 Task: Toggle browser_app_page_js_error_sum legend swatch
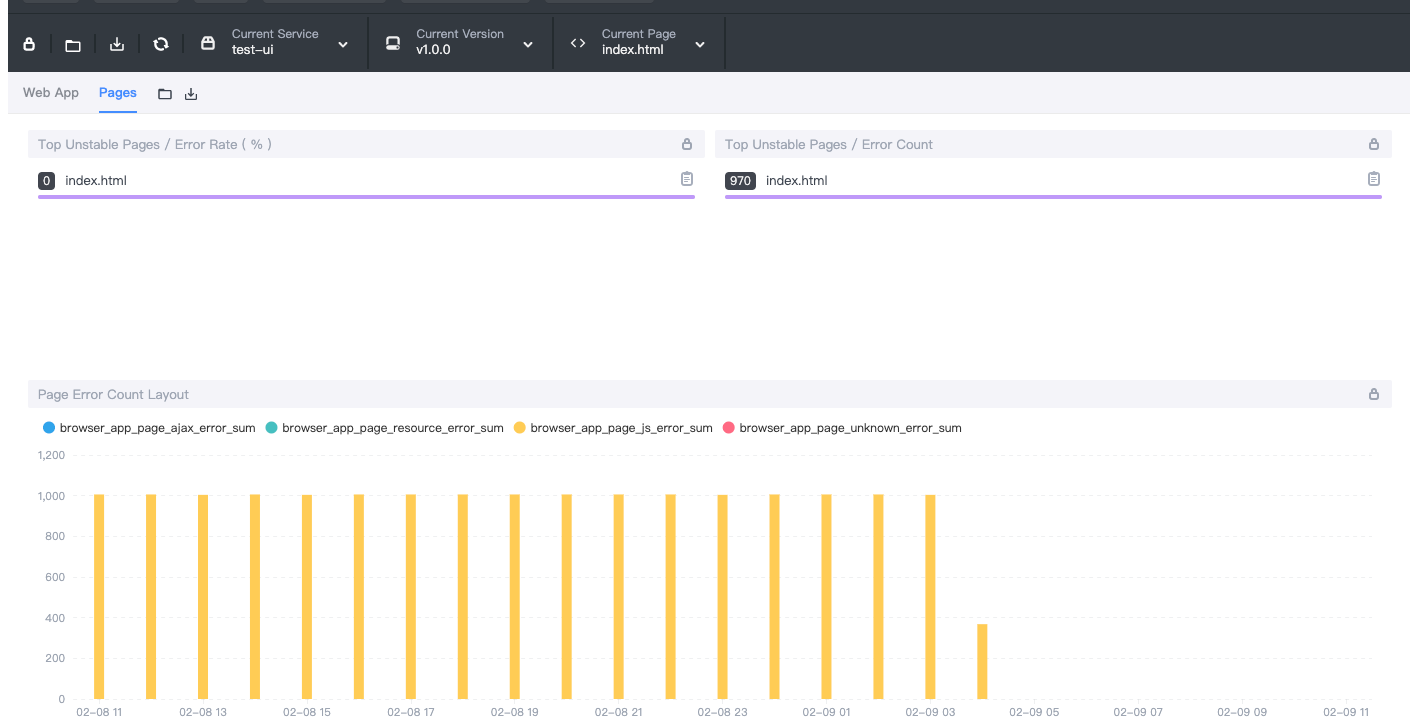pyautogui.click(x=520, y=428)
